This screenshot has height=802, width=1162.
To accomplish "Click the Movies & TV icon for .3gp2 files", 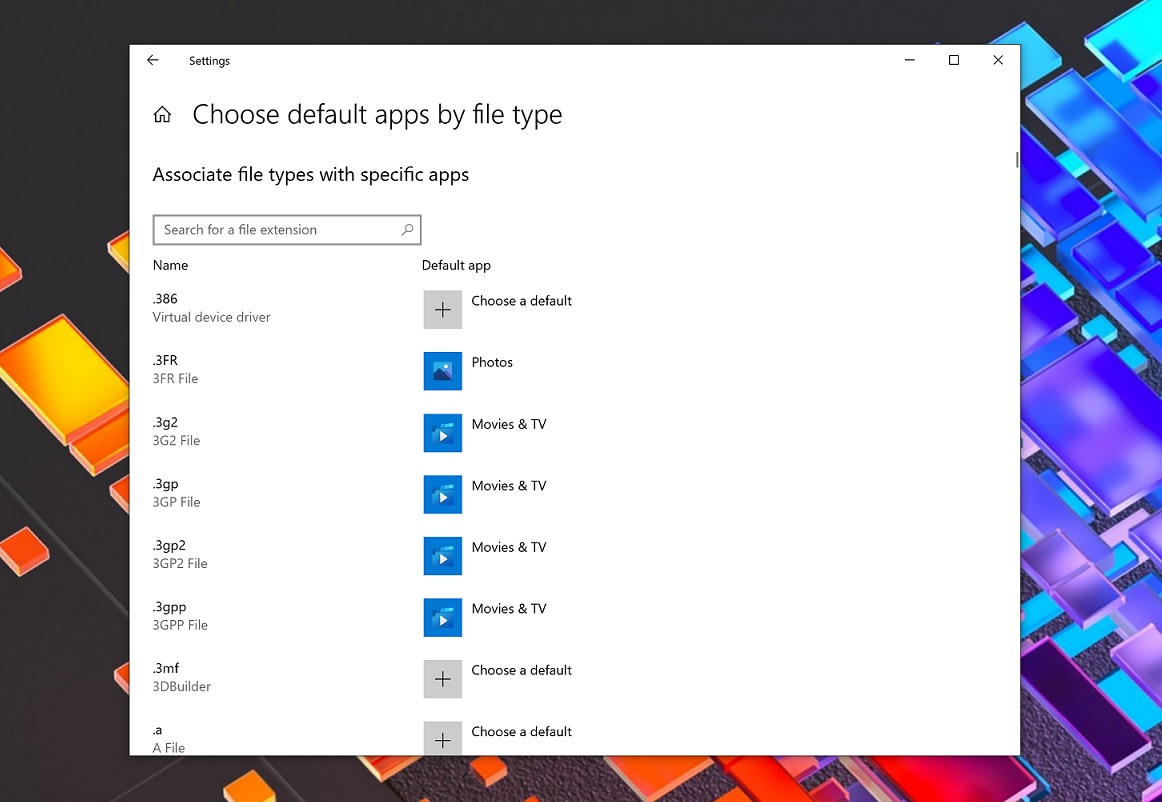I will point(442,556).
